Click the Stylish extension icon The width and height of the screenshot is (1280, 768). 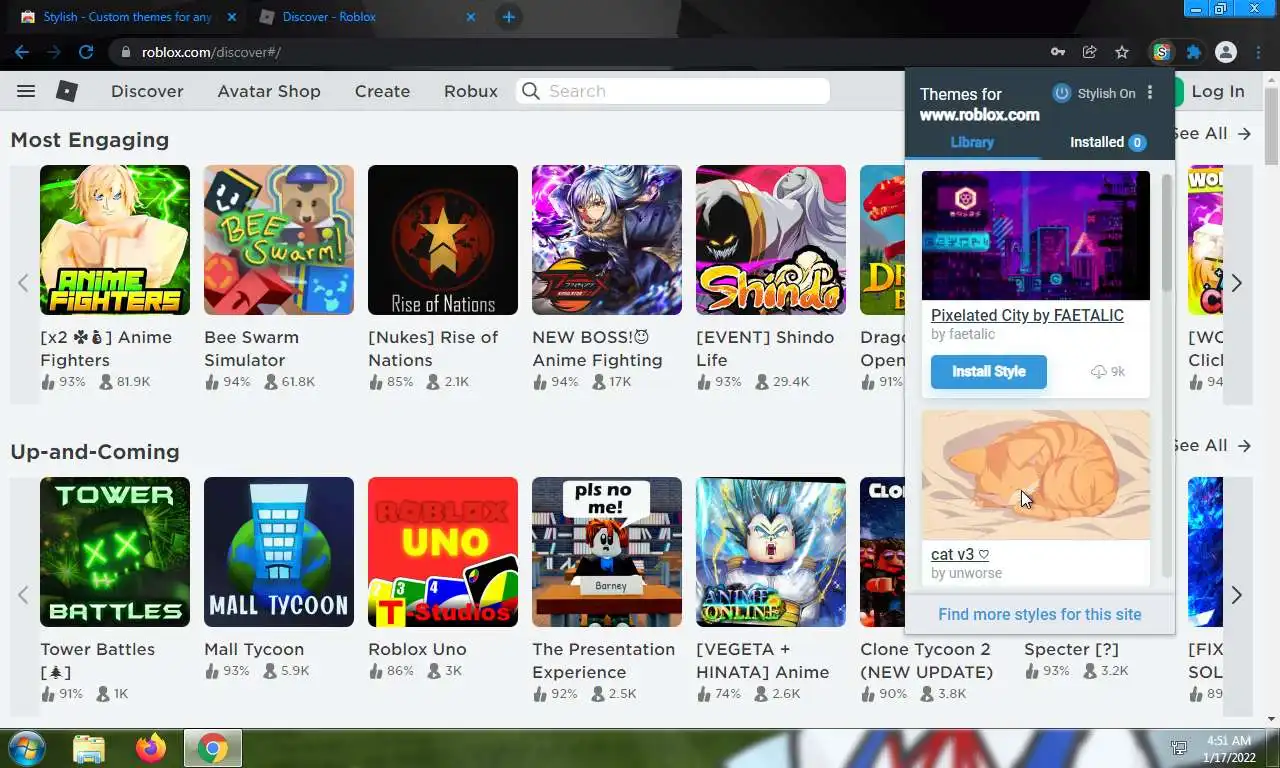point(1161,52)
